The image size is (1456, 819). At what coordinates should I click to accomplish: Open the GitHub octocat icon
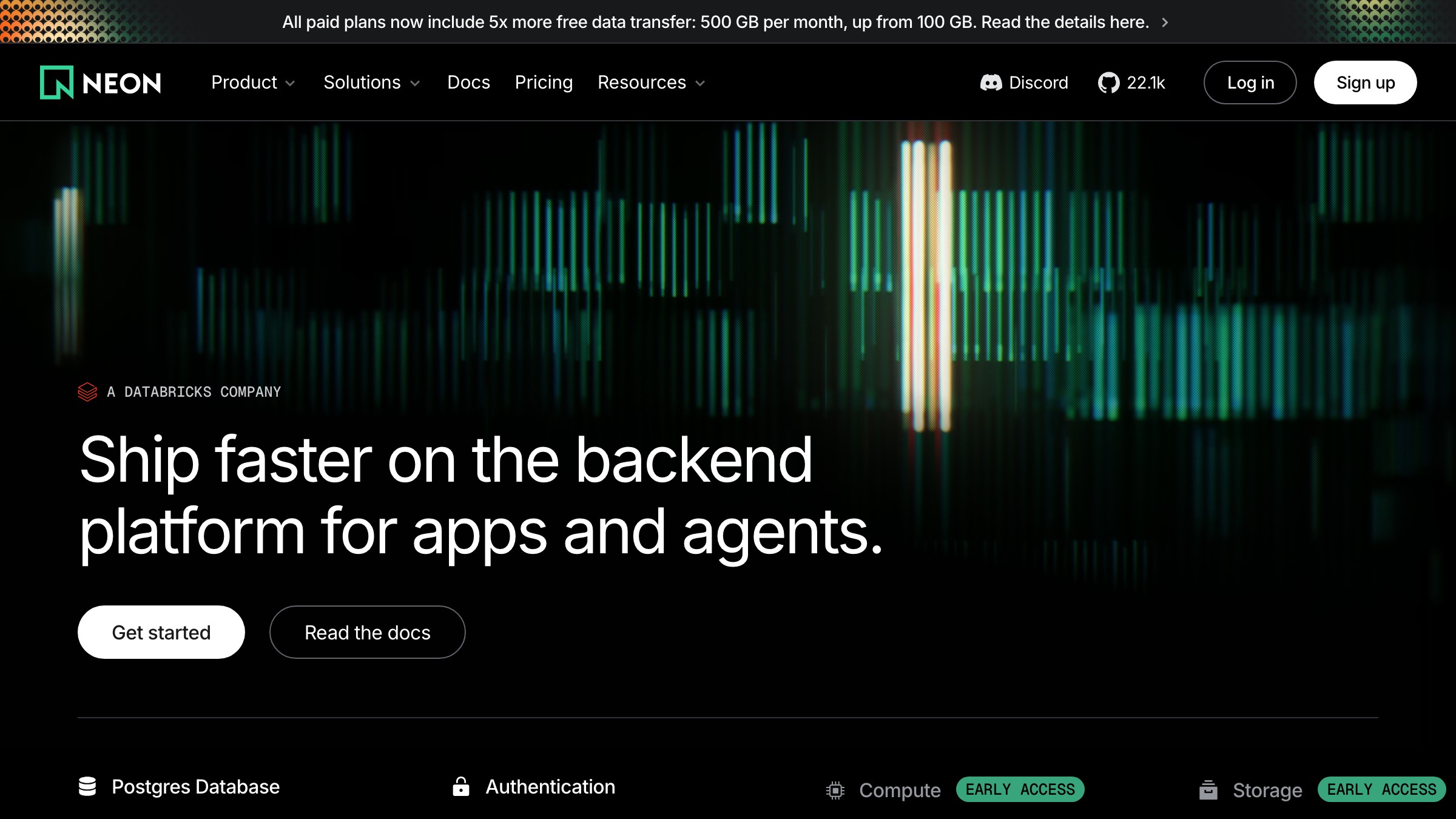click(1108, 83)
